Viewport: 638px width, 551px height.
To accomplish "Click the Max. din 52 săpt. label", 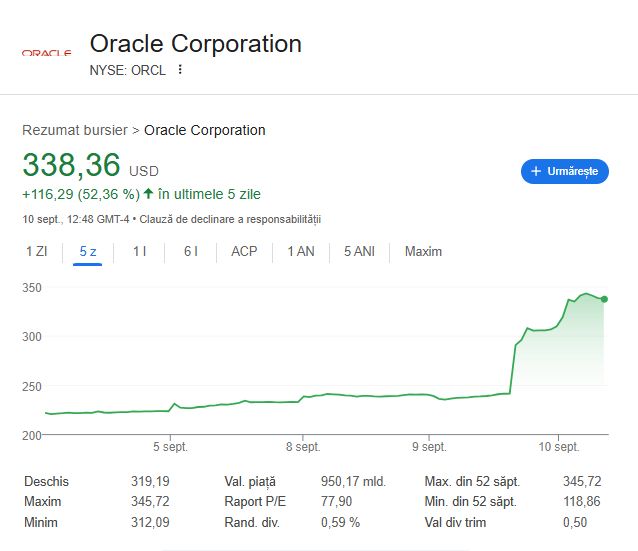I will pyautogui.click(x=472, y=481).
